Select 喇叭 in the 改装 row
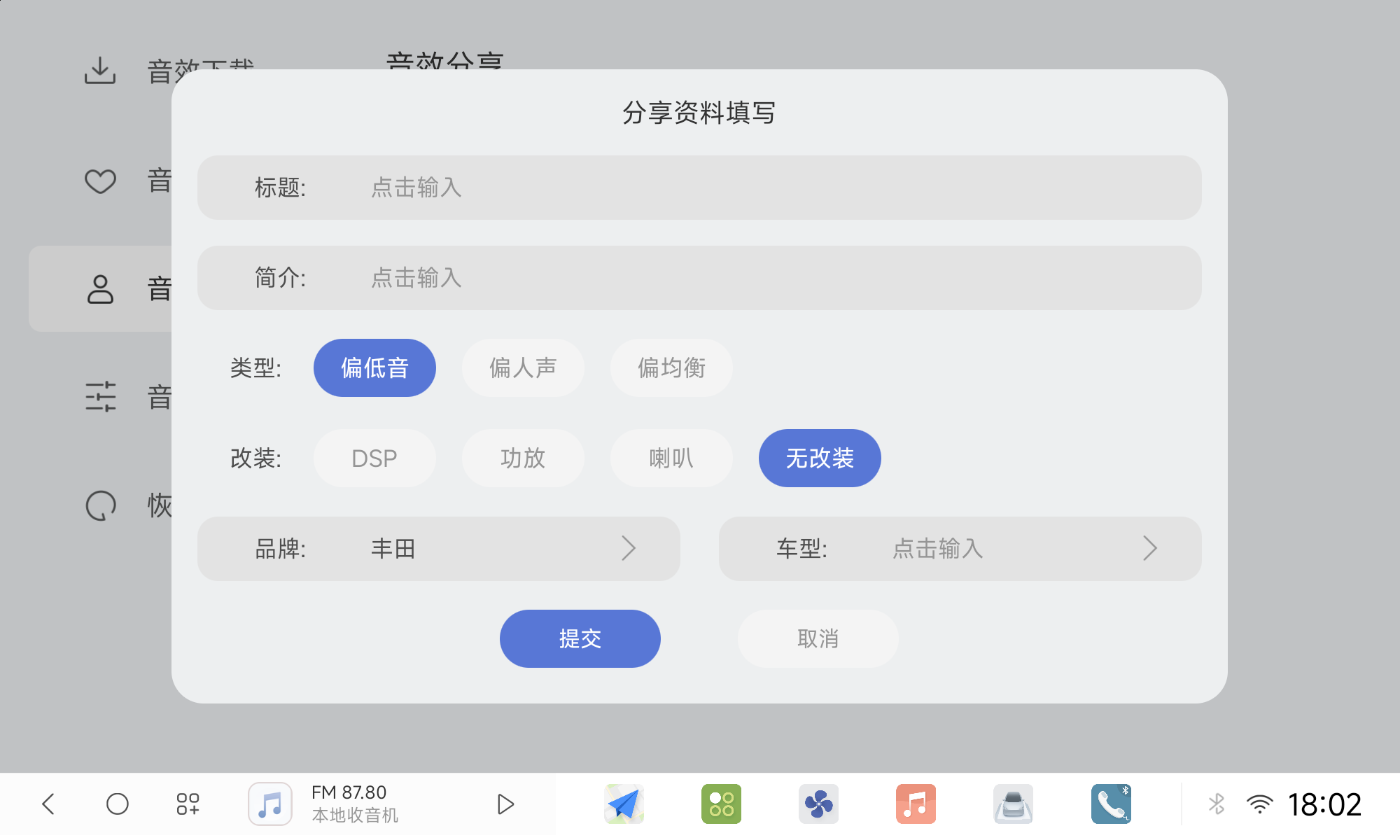Image resolution: width=1400 pixels, height=840 pixels. (671, 458)
